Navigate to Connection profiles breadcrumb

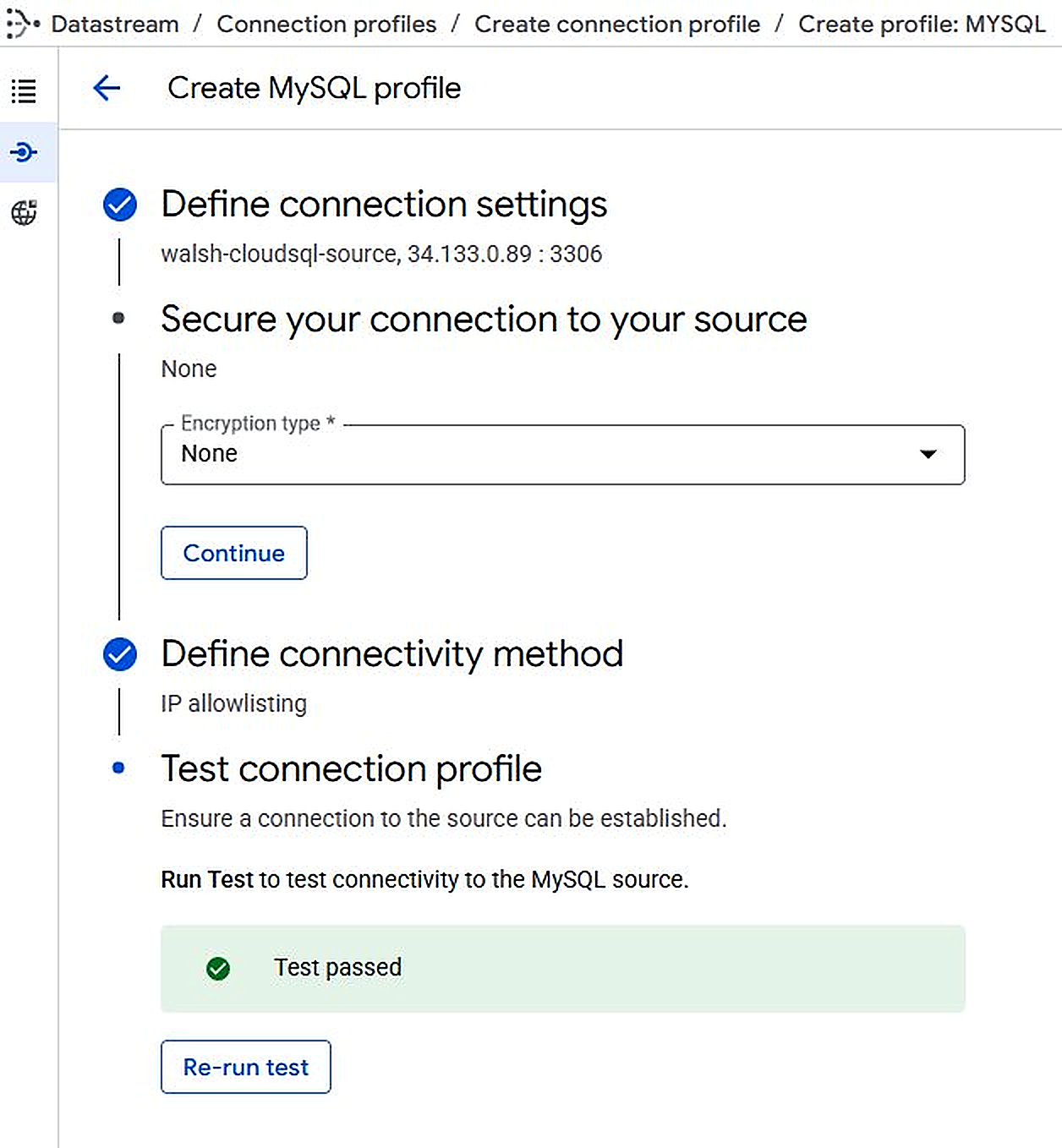click(326, 24)
